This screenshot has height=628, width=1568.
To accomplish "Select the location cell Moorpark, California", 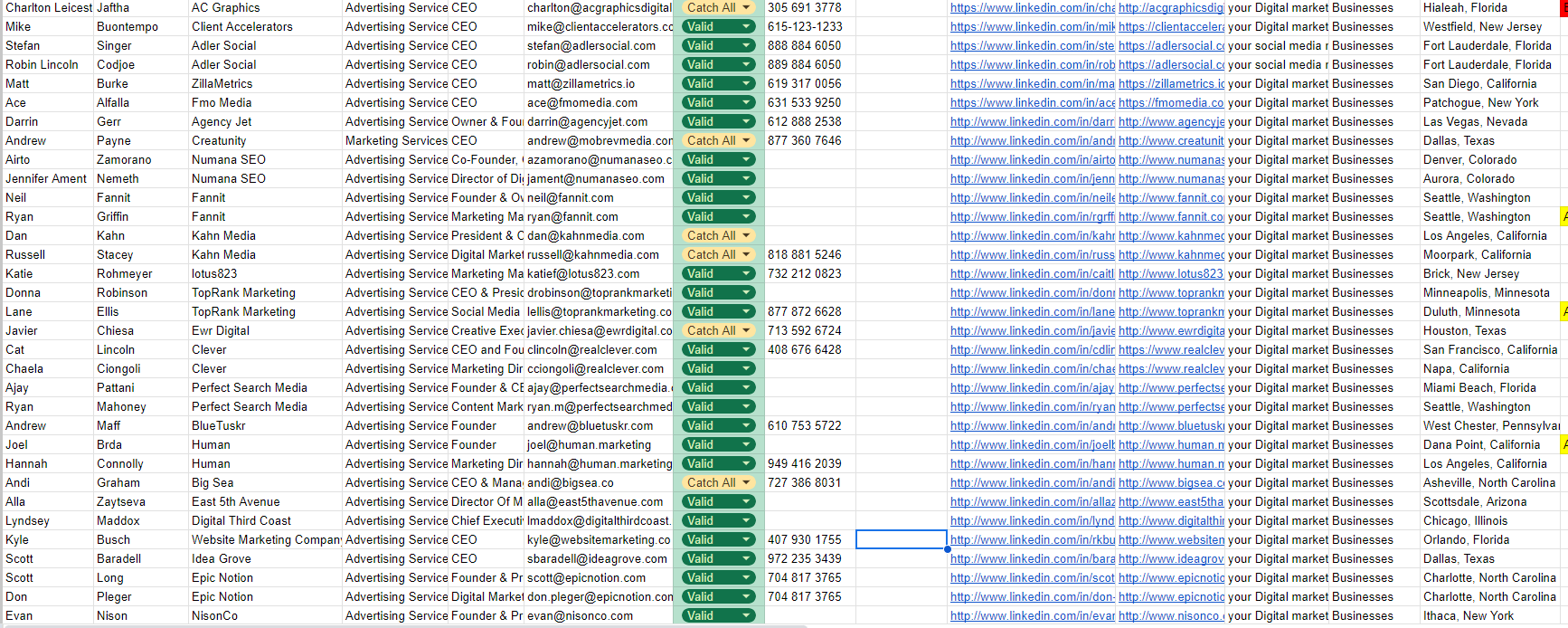I will pos(1490,254).
